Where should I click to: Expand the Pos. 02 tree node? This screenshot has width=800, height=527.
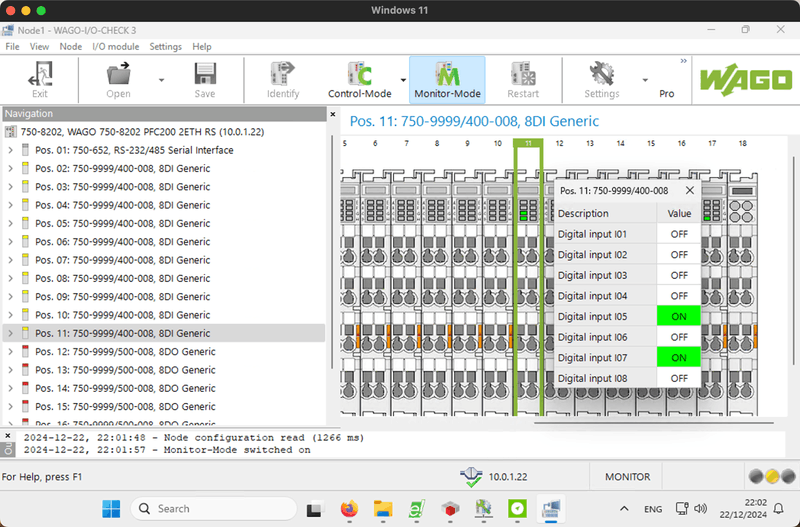click(11, 168)
